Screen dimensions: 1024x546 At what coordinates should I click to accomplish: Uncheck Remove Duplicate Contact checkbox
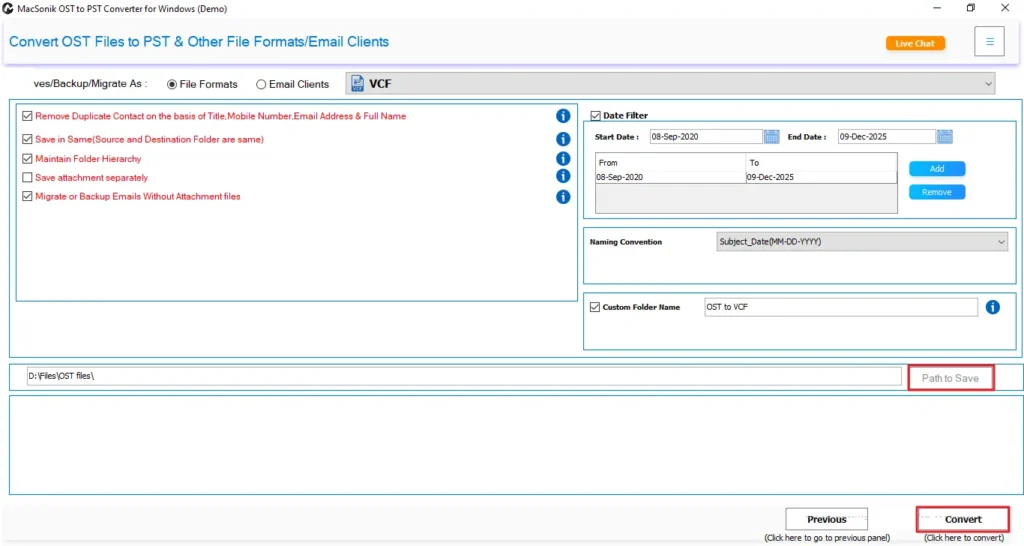click(27, 116)
